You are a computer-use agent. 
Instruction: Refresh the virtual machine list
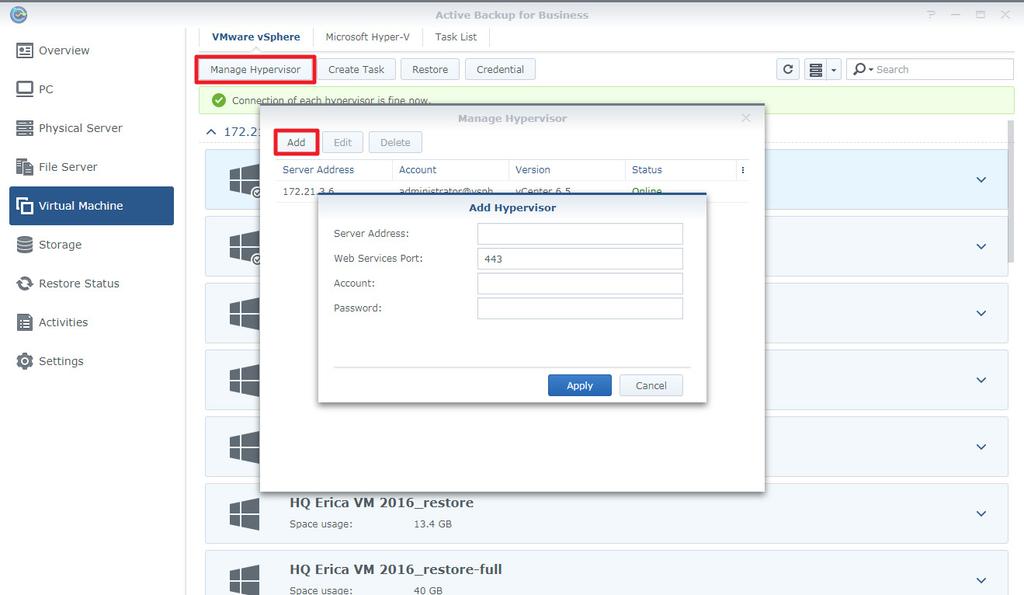(788, 69)
